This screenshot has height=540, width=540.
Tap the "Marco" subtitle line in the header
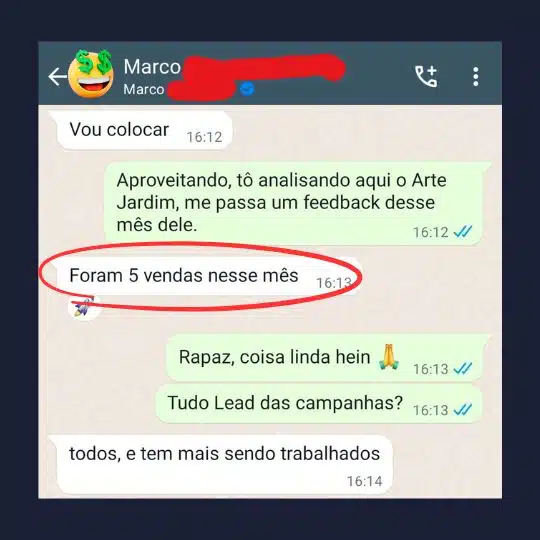[144, 89]
